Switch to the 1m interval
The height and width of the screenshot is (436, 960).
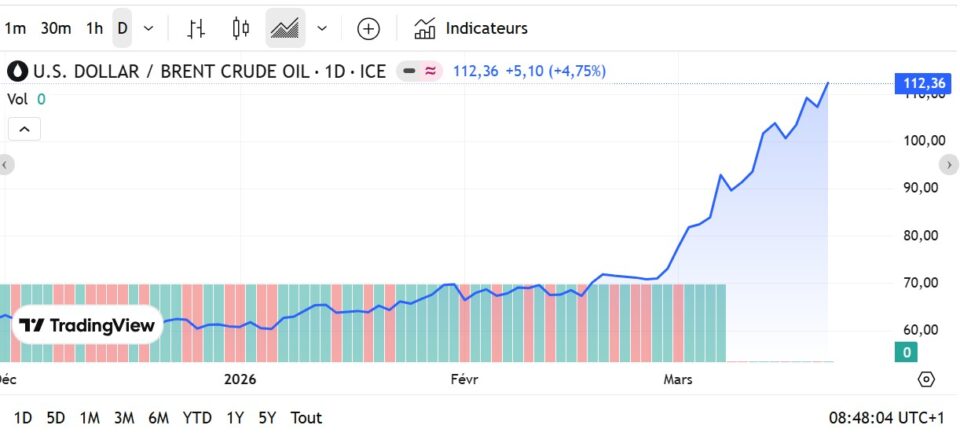click(x=15, y=28)
